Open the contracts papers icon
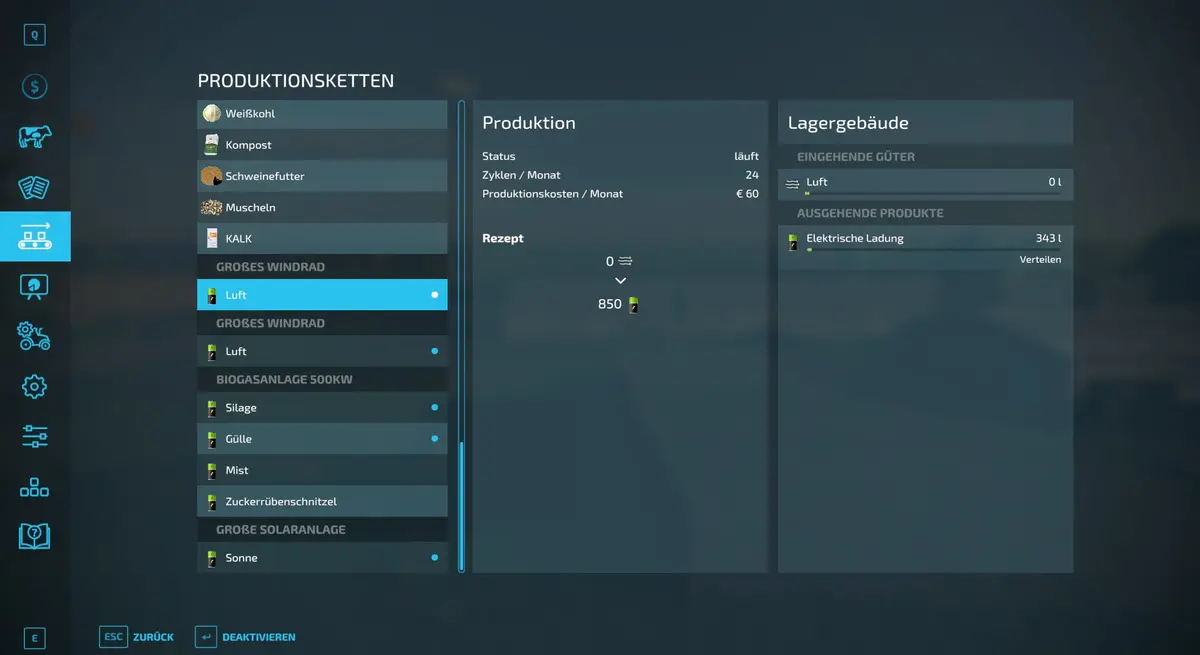Screen dimensions: 1200x655 click(34, 187)
